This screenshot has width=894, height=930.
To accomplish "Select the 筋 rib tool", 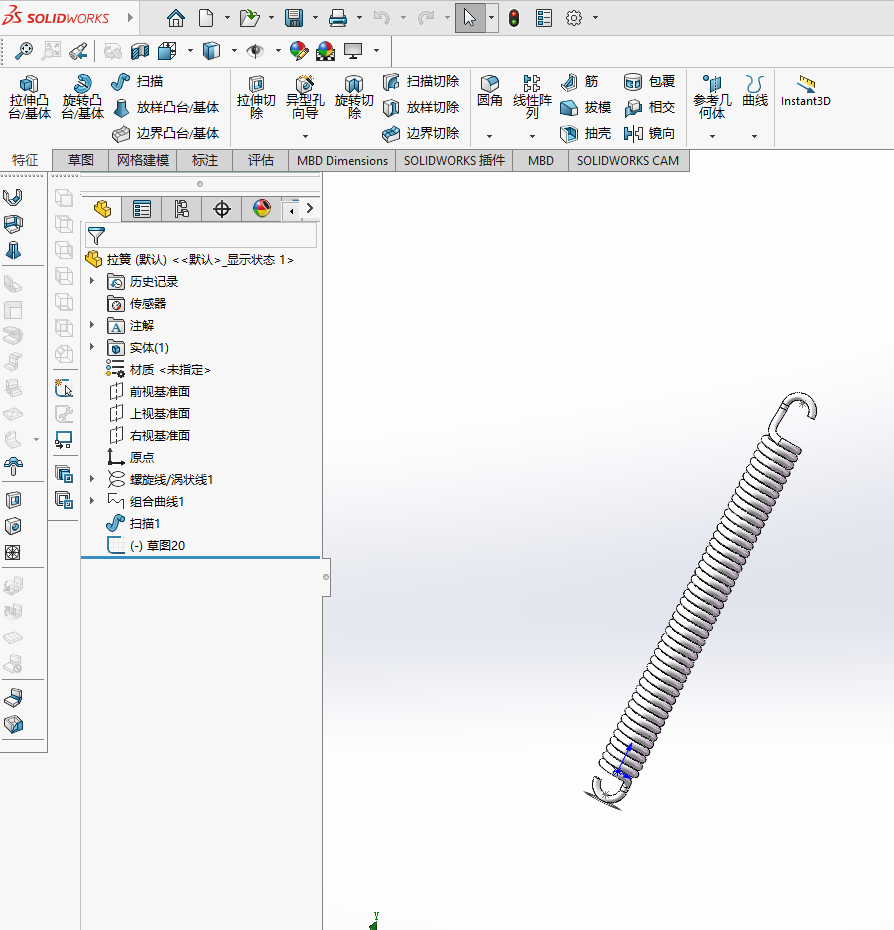I will coord(580,81).
